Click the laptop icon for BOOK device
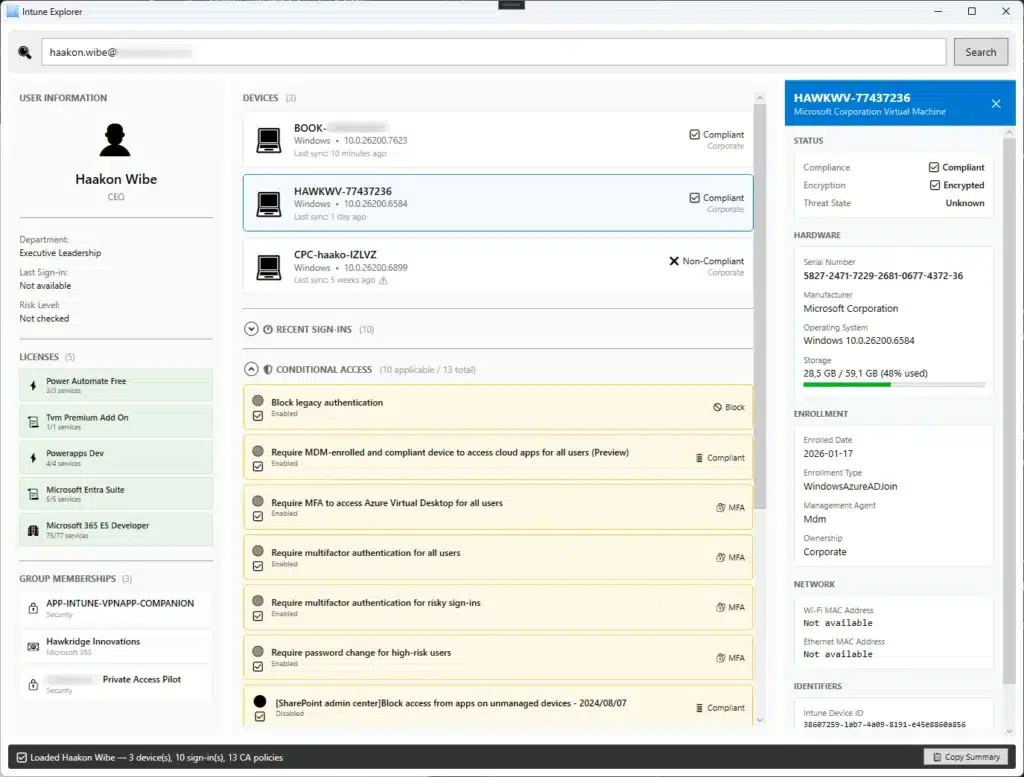This screenshot has width=1024, height=777. [x=268, y=141]
